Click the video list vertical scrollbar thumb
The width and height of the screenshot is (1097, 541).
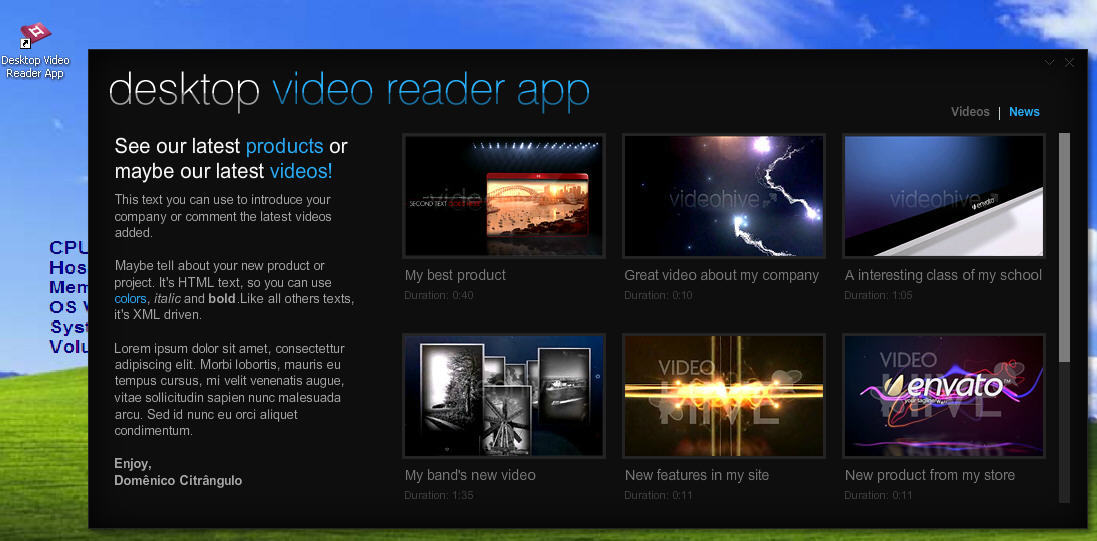[1064, 248]
